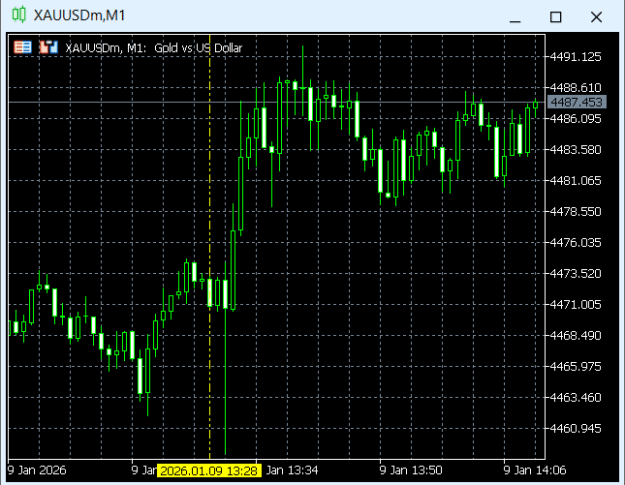This screenshot has width=625, height=485.
Task: Click the yellow crosshair date label 2026.01.09 13:28
Action: [x=209, y=471]
